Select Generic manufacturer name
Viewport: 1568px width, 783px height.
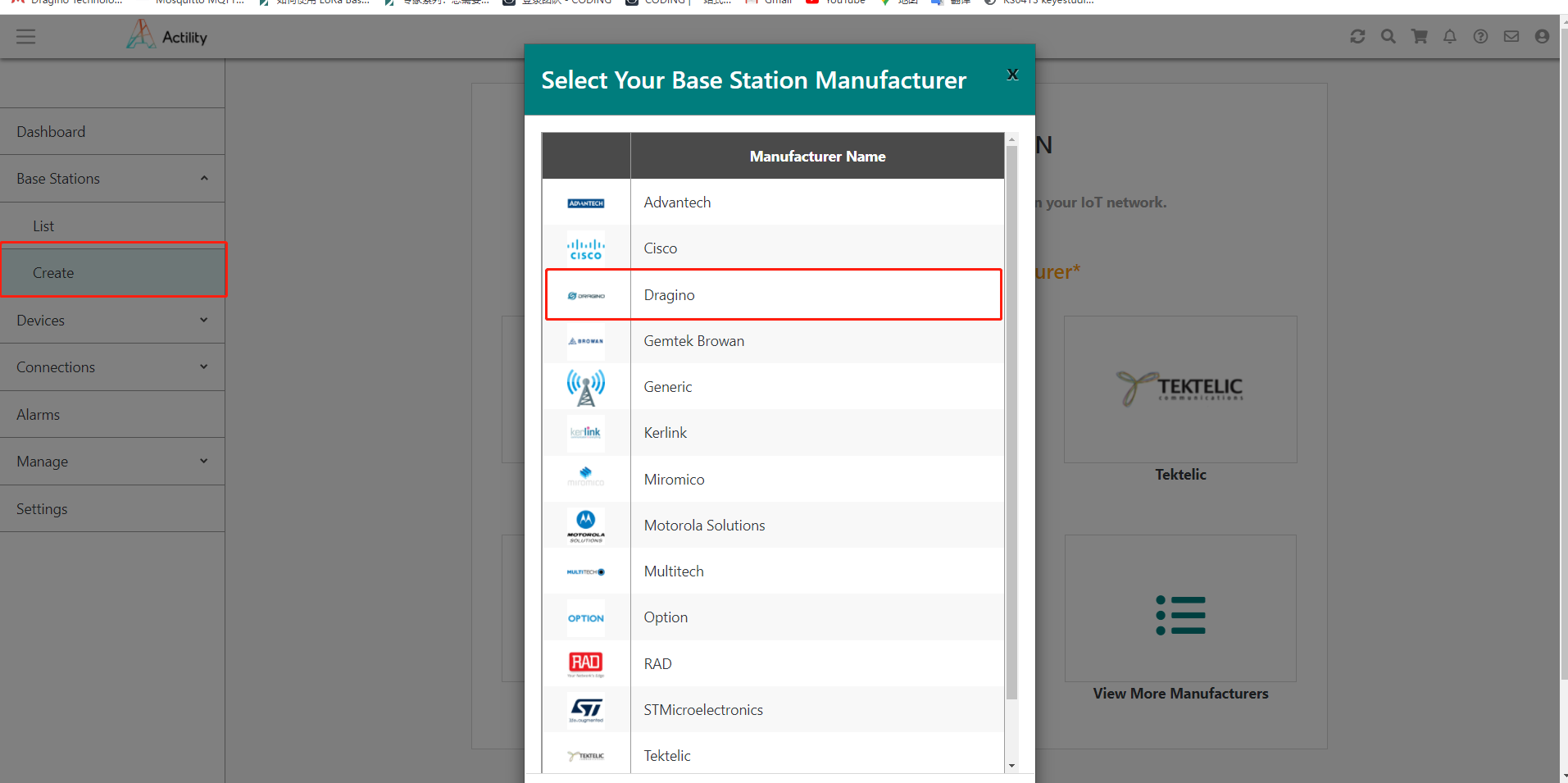pos(667,387)
